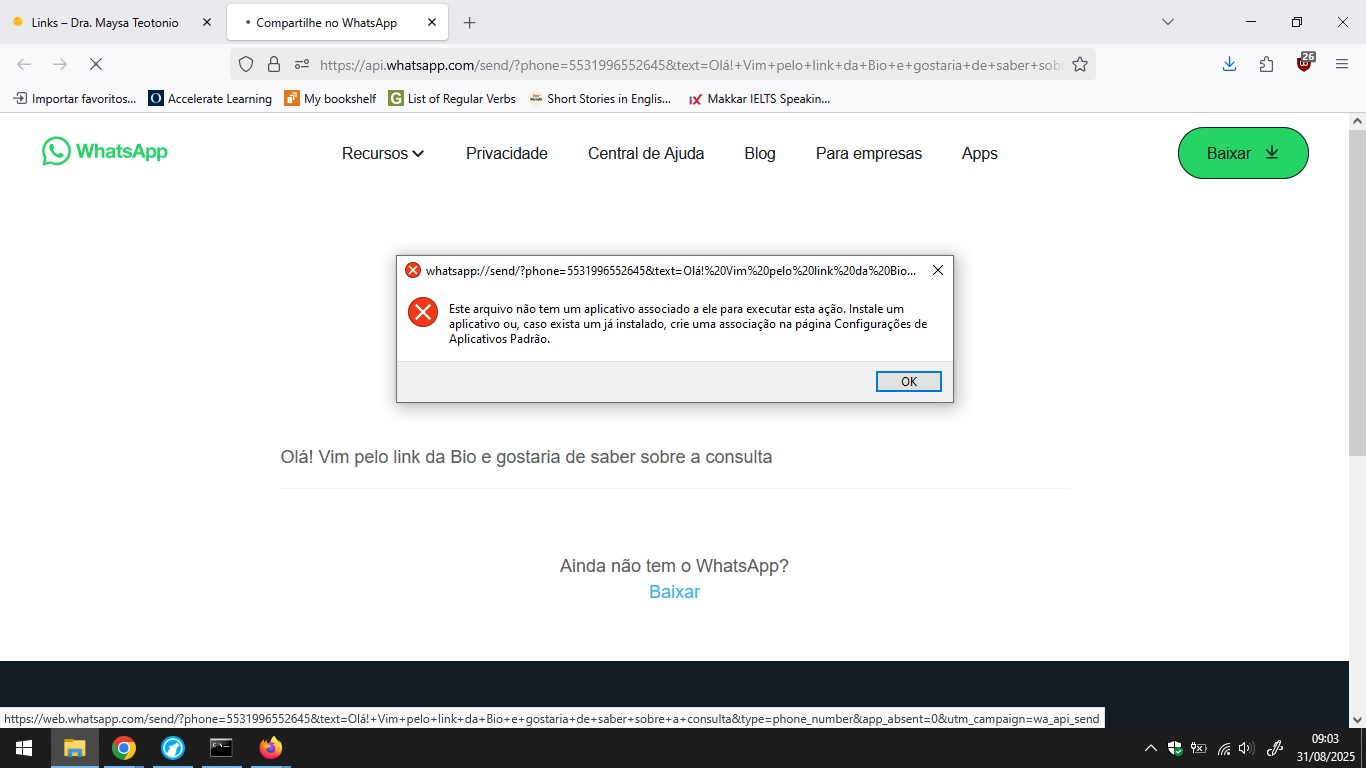Open Privacidade in WhatsApp navigation
The width and height of the screenshot is (1366, 768).
click(507, 153)
